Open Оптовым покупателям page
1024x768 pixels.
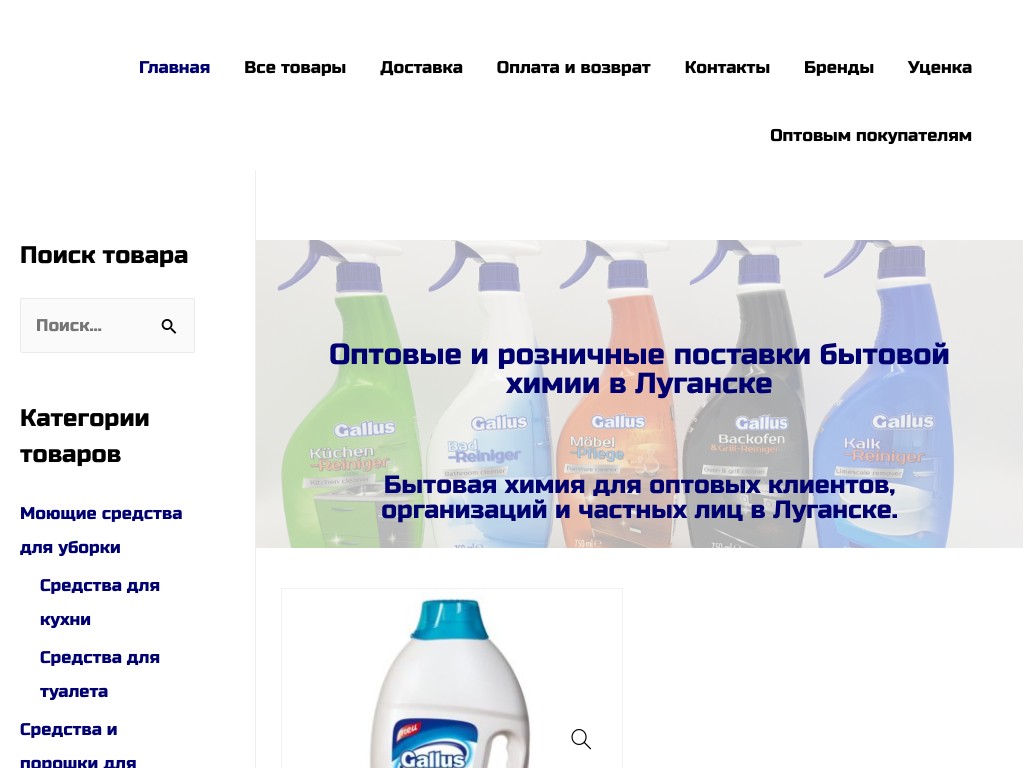coord(871,135)
